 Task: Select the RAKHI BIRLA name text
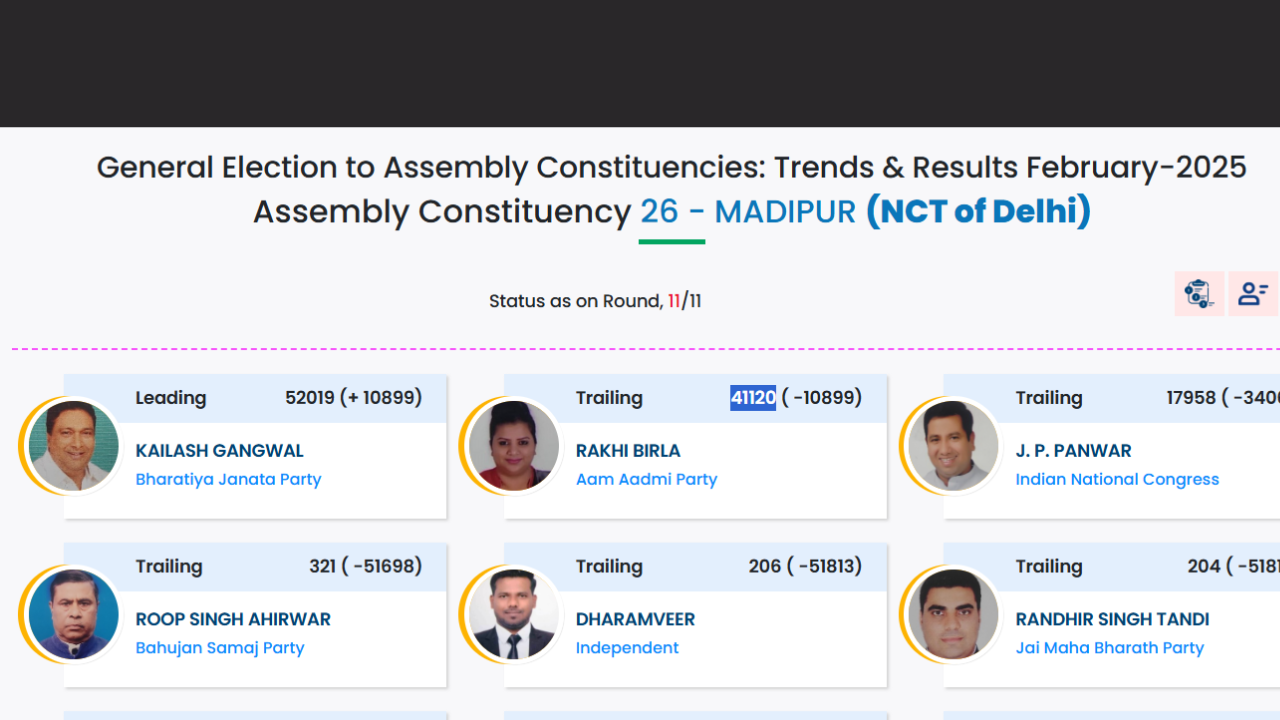point(628,451)
